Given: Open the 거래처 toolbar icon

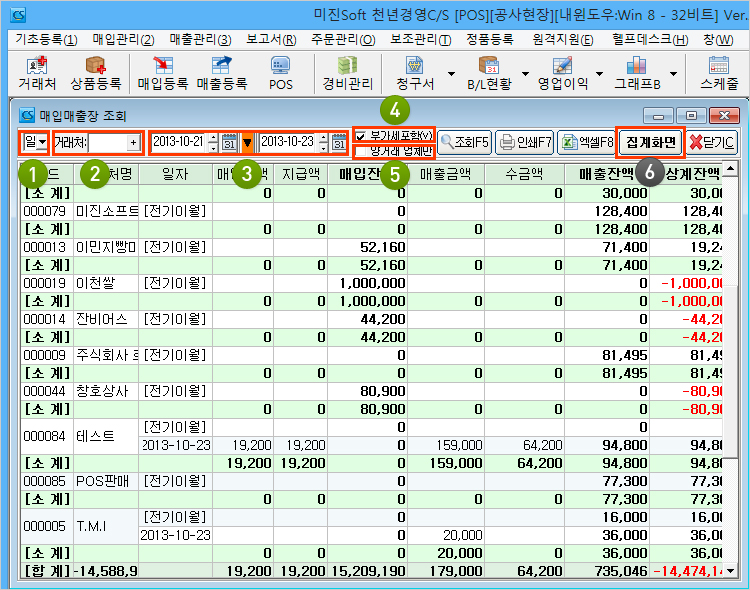Looking at the screenshot, I should (37, 73).
